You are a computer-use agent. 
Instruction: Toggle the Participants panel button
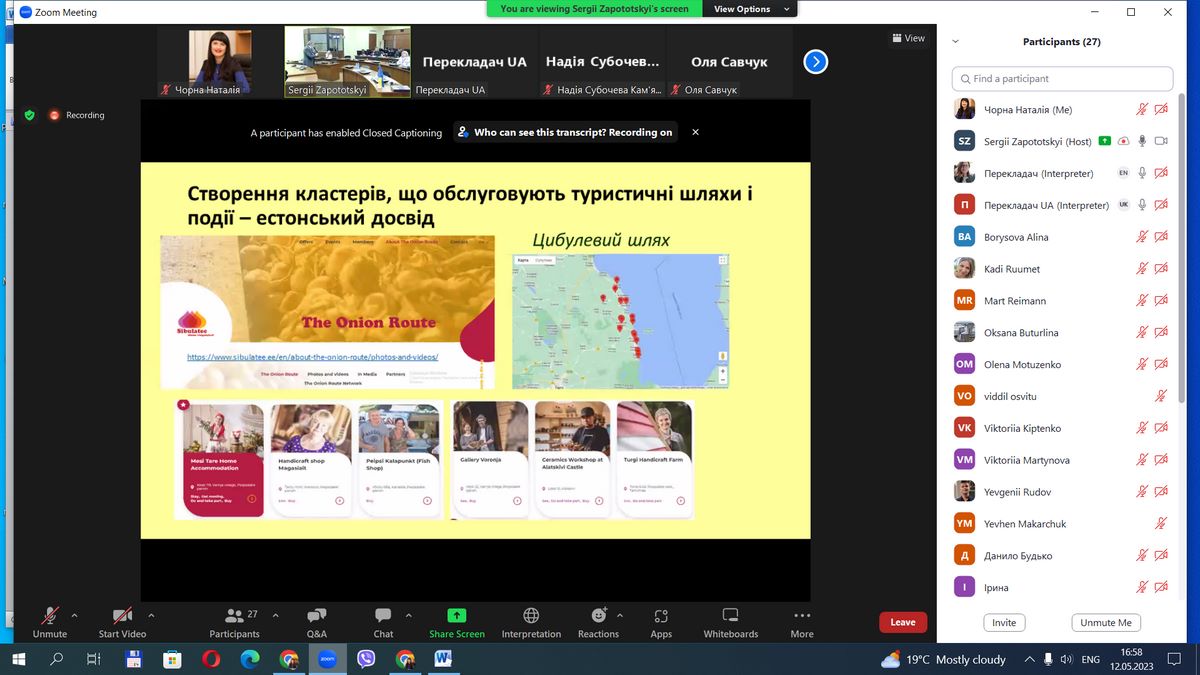point(235,621)
